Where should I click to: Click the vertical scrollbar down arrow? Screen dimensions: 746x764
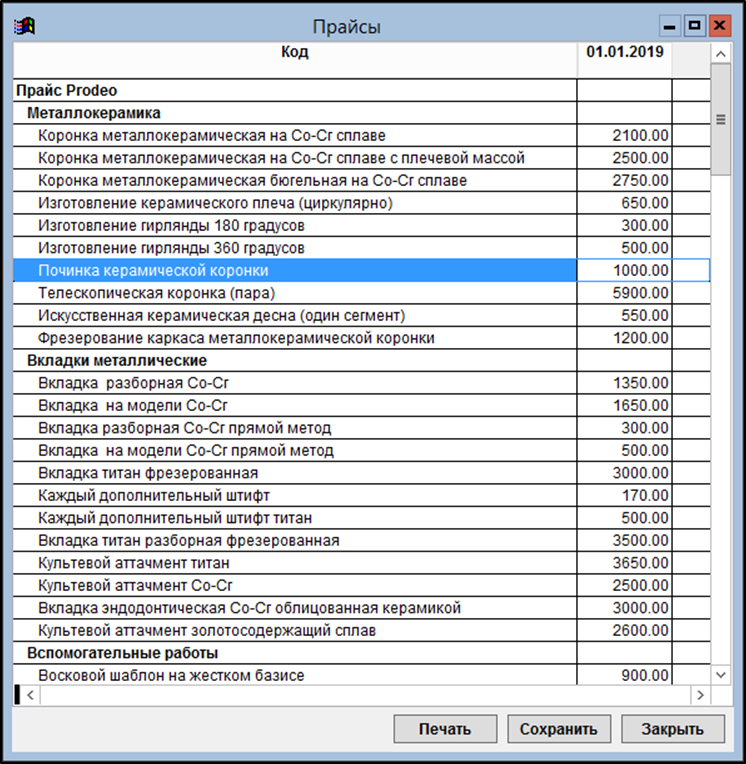pos(719,674)
